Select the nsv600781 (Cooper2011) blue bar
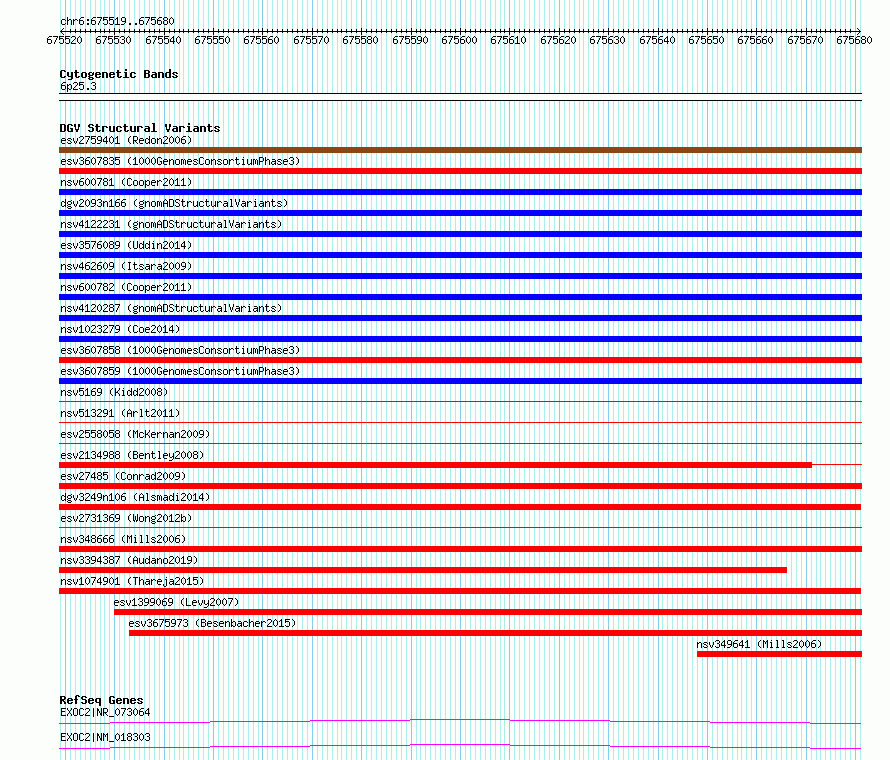This screenshot has width=890, height=760. pos(460,192)
